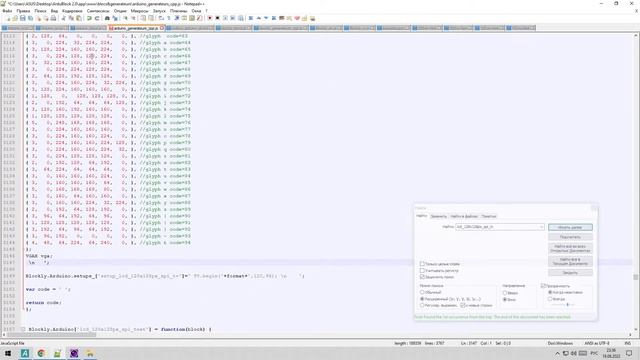Toggle Зациклить поиск checkbox
This screenshot has width=640, height=360.
point(422,277)
